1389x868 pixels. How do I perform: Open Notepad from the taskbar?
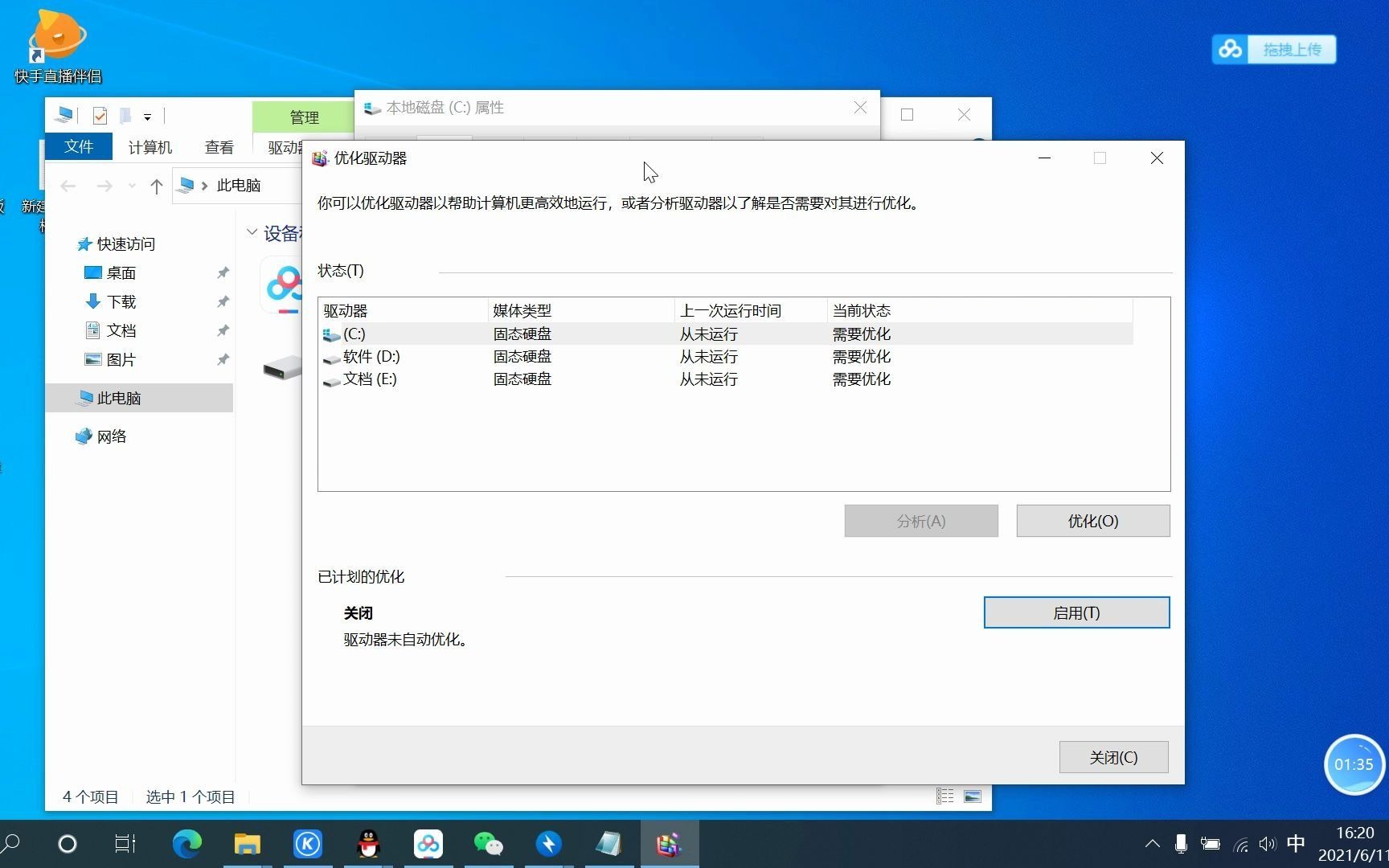[609, 843]
